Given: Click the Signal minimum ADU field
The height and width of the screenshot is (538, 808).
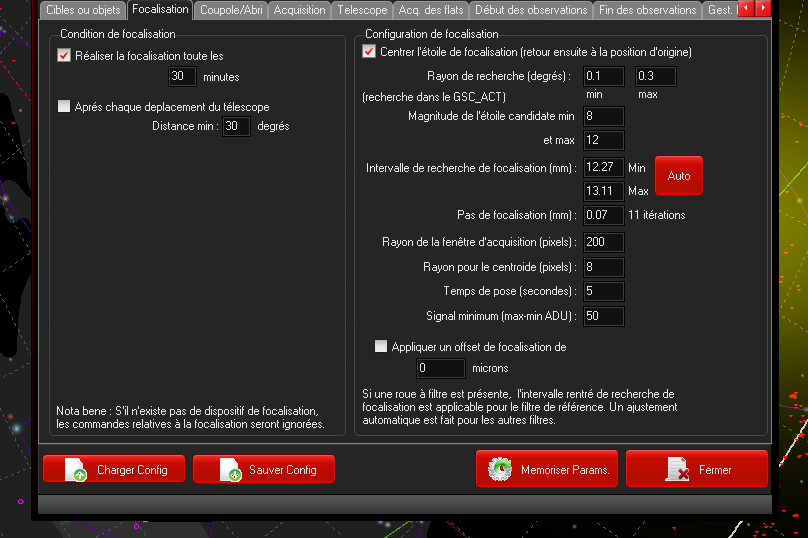Looking at the screenshot, I should pos(603,316).
